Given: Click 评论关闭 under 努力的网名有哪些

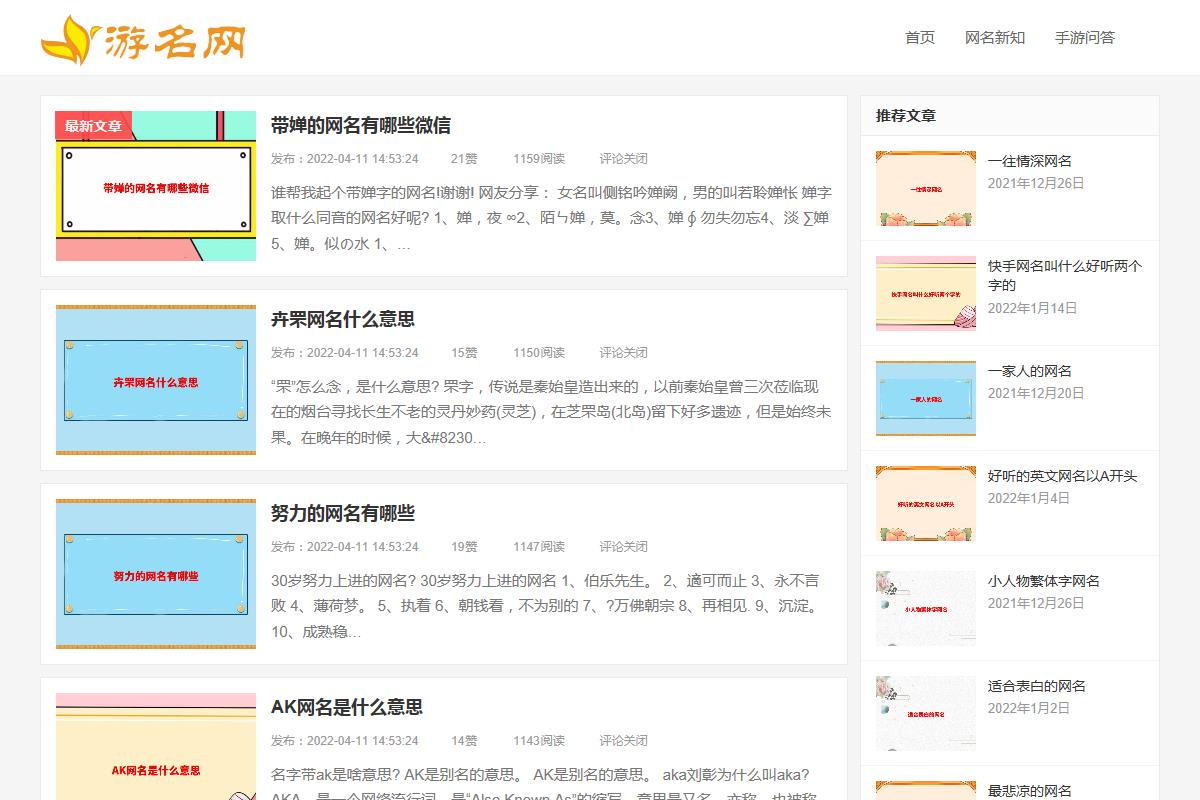Looking at the screenshot, I should coord(624,546).
